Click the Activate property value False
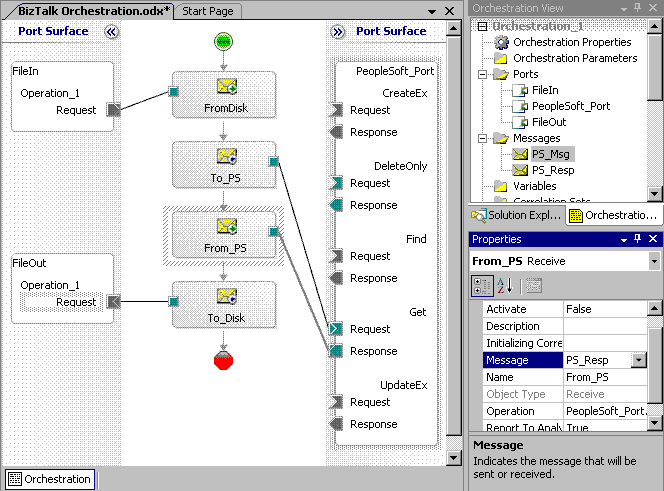 [x=605, y=309]
